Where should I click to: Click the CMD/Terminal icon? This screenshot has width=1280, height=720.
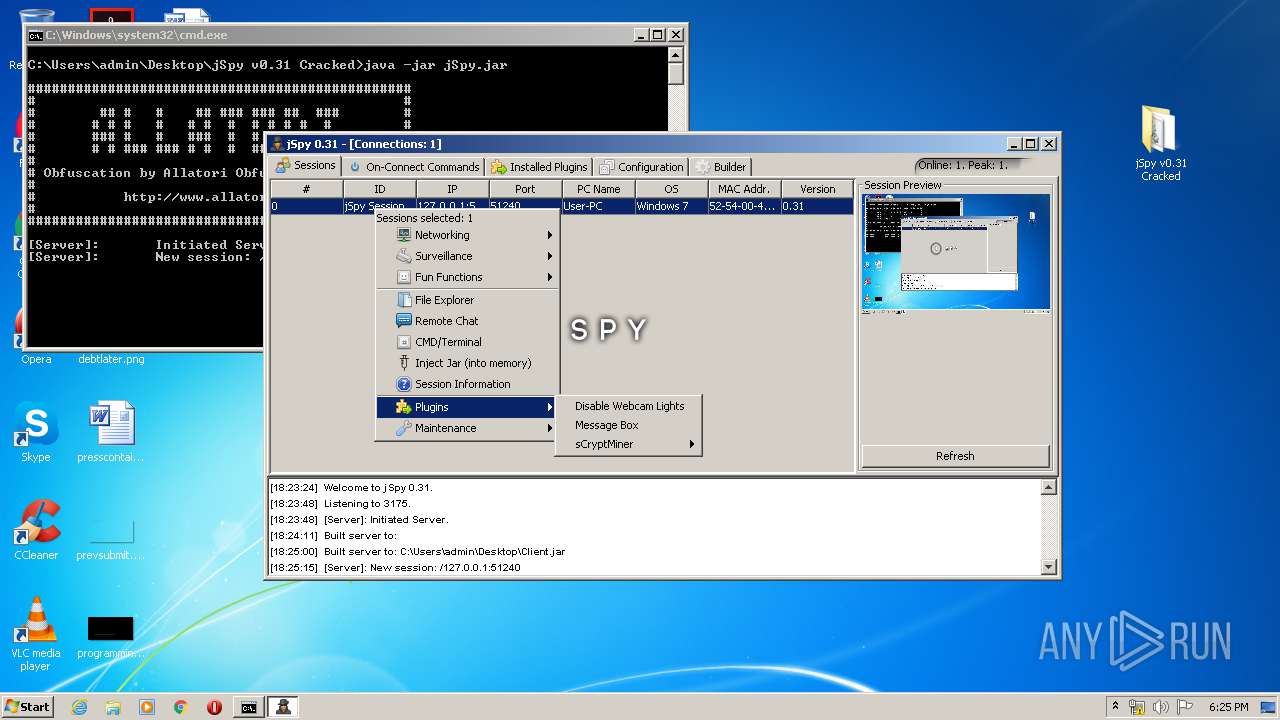(404, 342)
